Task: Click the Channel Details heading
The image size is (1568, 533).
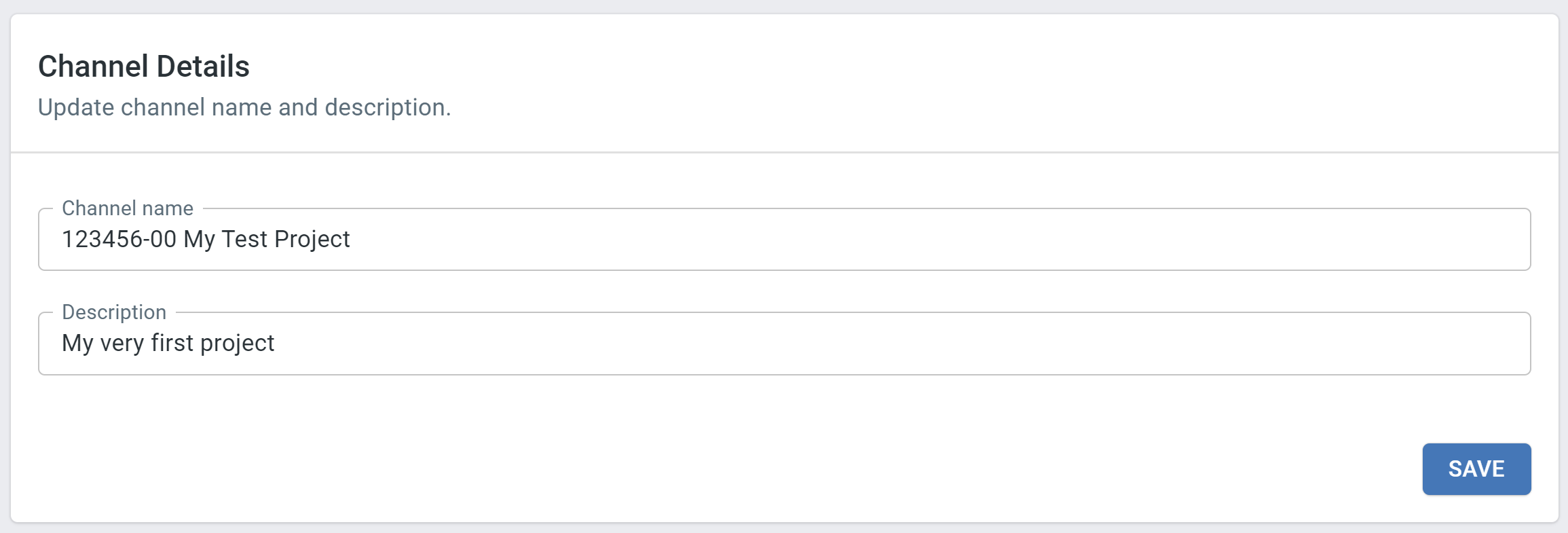Action: 144,67
